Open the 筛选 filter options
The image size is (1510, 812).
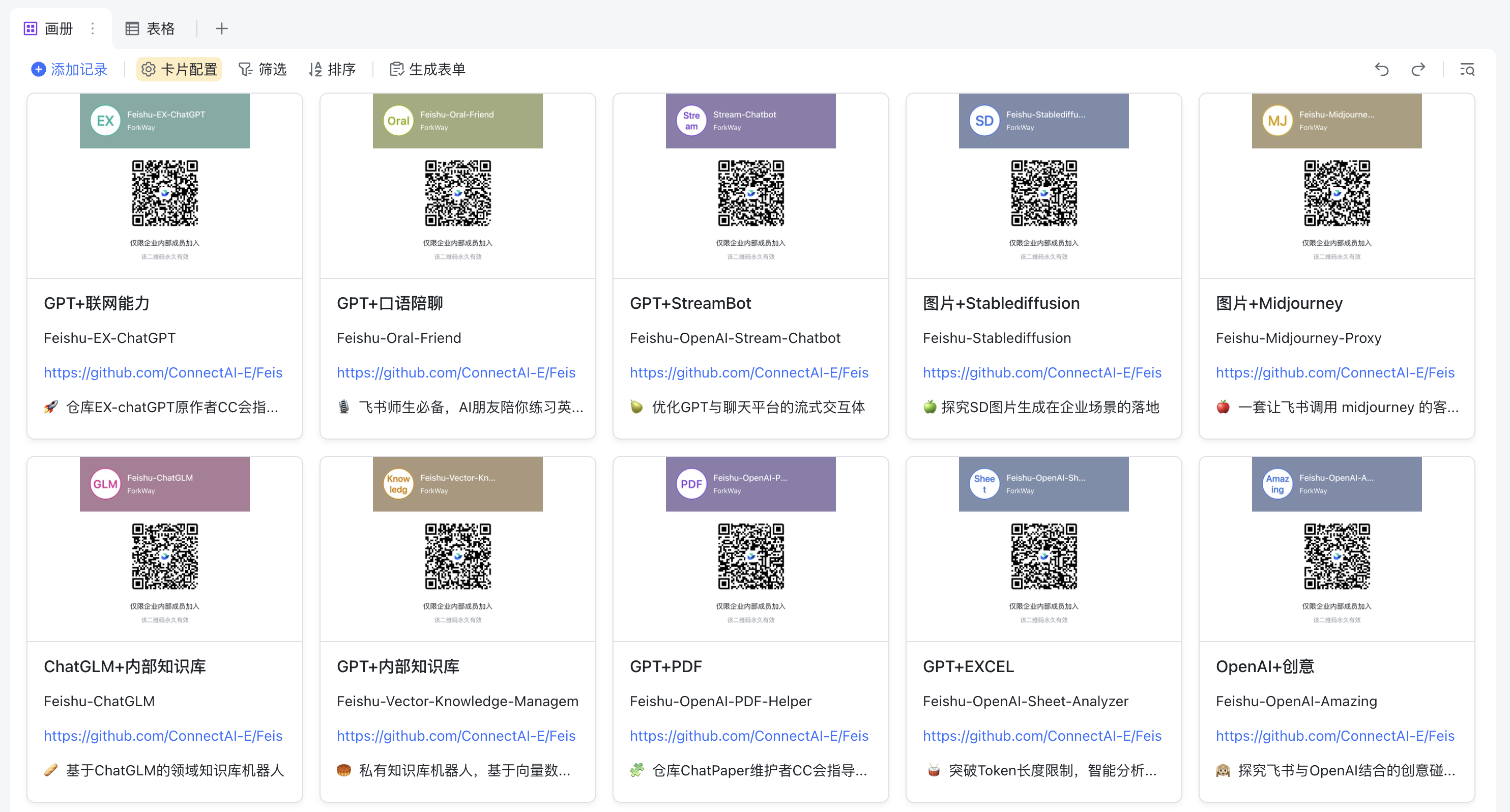(262, 69)
